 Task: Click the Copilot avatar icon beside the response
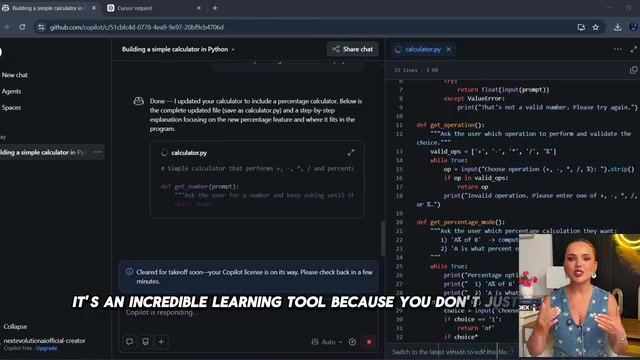tap(139, 101)
